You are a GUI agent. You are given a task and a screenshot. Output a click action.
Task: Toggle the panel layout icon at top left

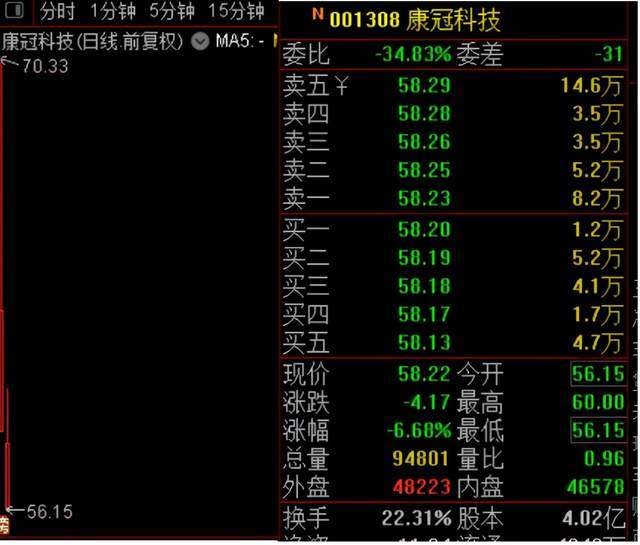15,10
